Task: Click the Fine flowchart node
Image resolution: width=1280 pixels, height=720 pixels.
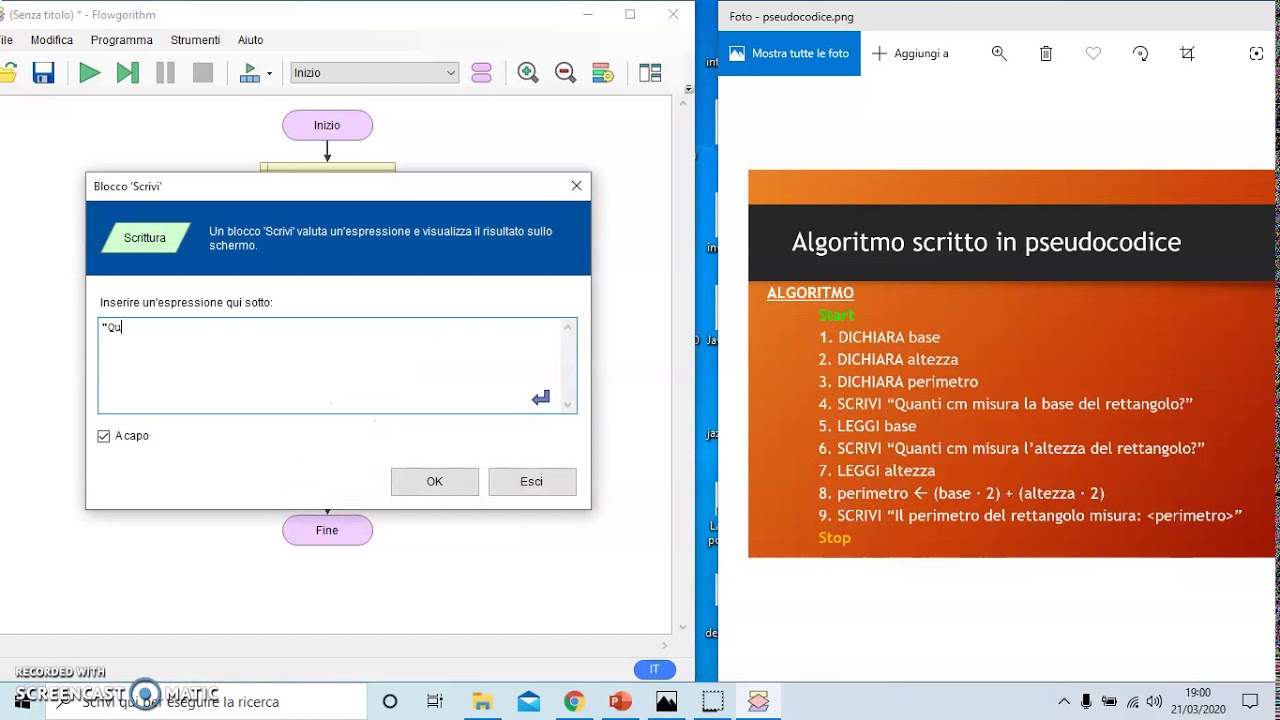Action: coord(327,530)
